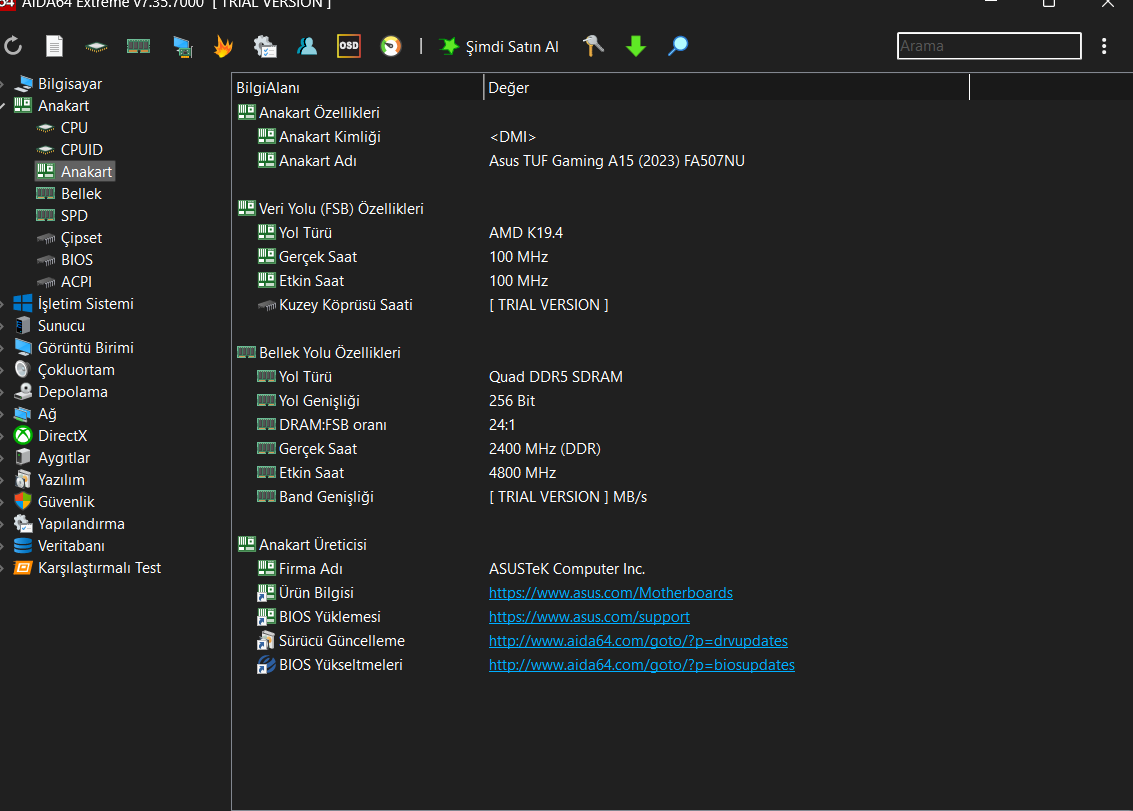Image resolution: width=1133 pixels, height=811 pixels.
Task: Select CPUID in the sidebar tree
Action: [x=81, y=150]
